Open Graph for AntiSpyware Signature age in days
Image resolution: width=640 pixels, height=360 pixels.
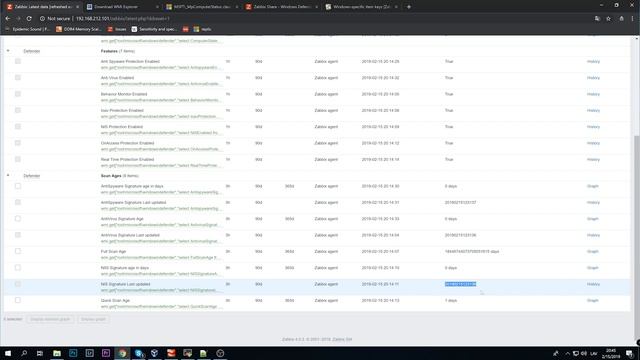(593, 186)
